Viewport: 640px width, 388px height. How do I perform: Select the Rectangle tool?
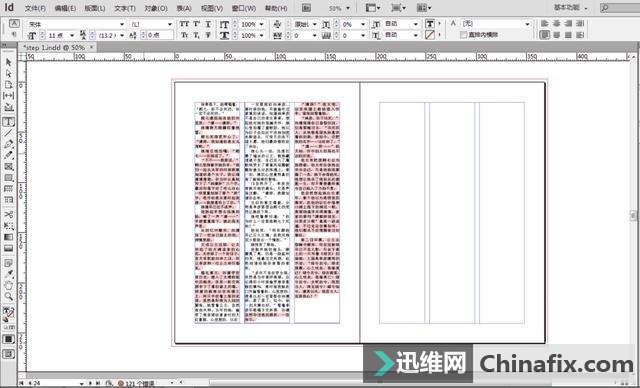point(9,178)
